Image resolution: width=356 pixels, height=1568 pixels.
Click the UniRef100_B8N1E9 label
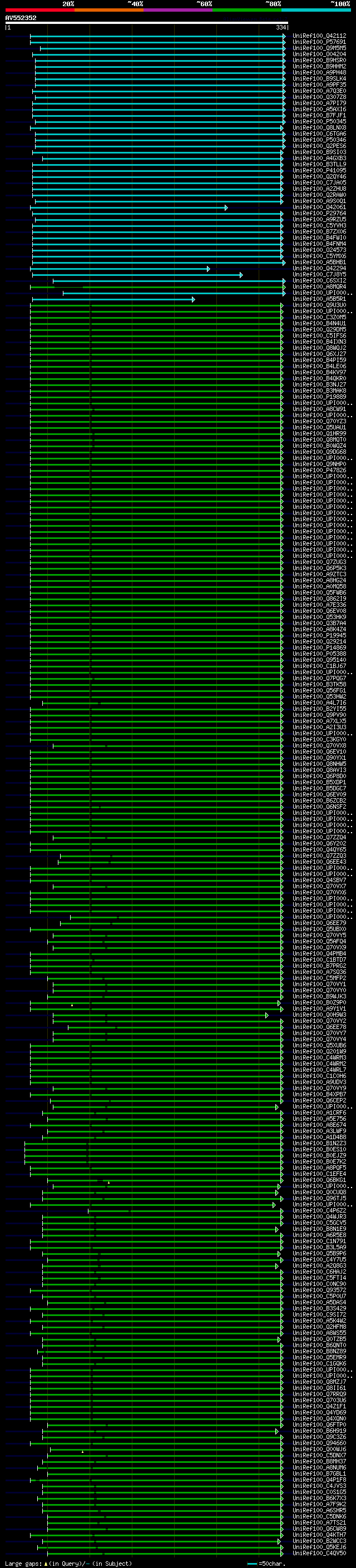tap(319, 1229)
